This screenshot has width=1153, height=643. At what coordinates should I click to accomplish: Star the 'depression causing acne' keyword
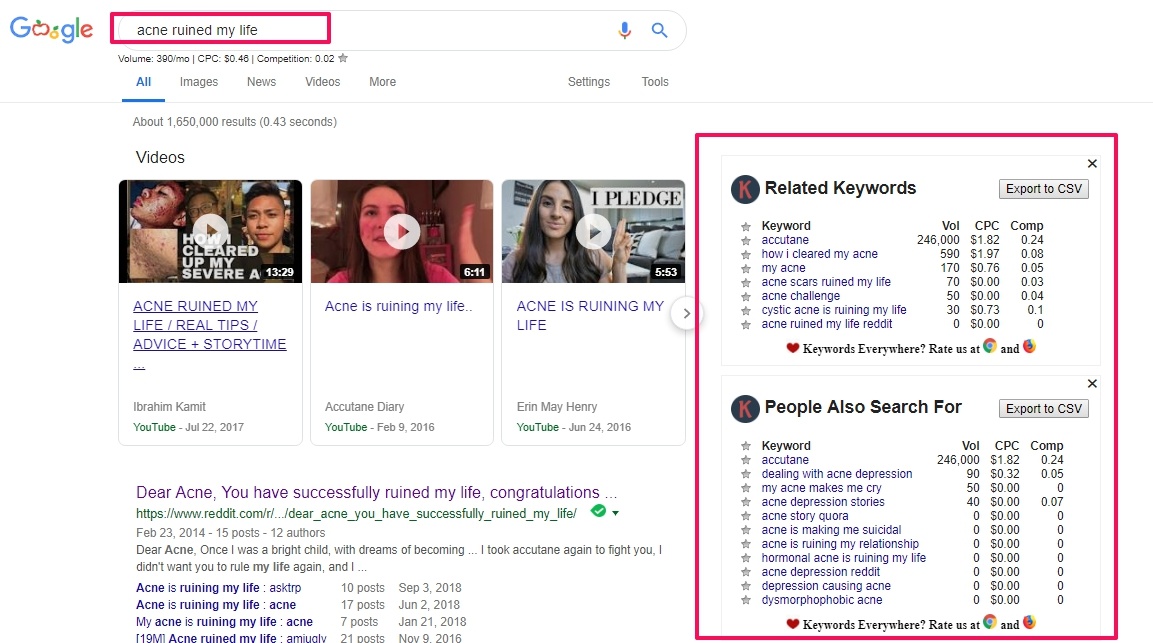tap(746, 586)
